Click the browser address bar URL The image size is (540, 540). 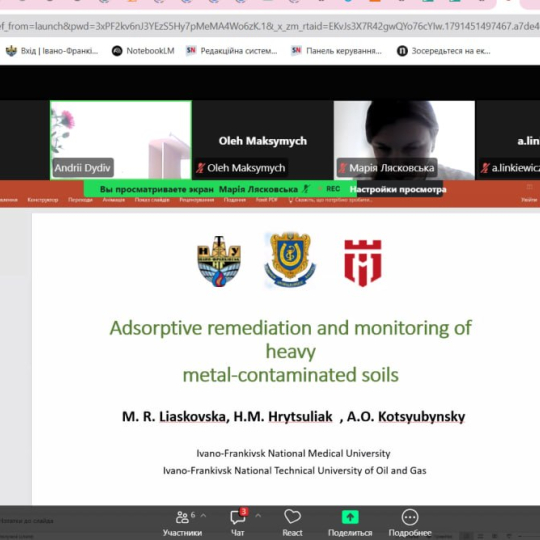tap(270, 26)
